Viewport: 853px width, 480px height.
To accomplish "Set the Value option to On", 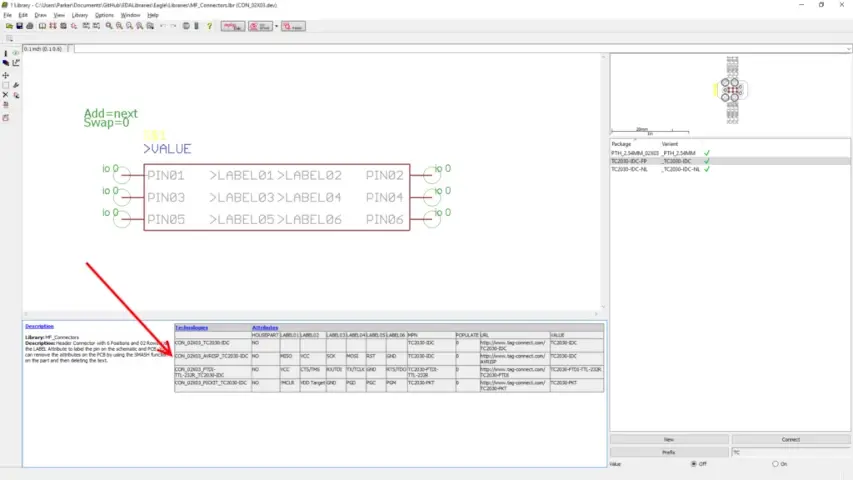I will pos(775,464).
